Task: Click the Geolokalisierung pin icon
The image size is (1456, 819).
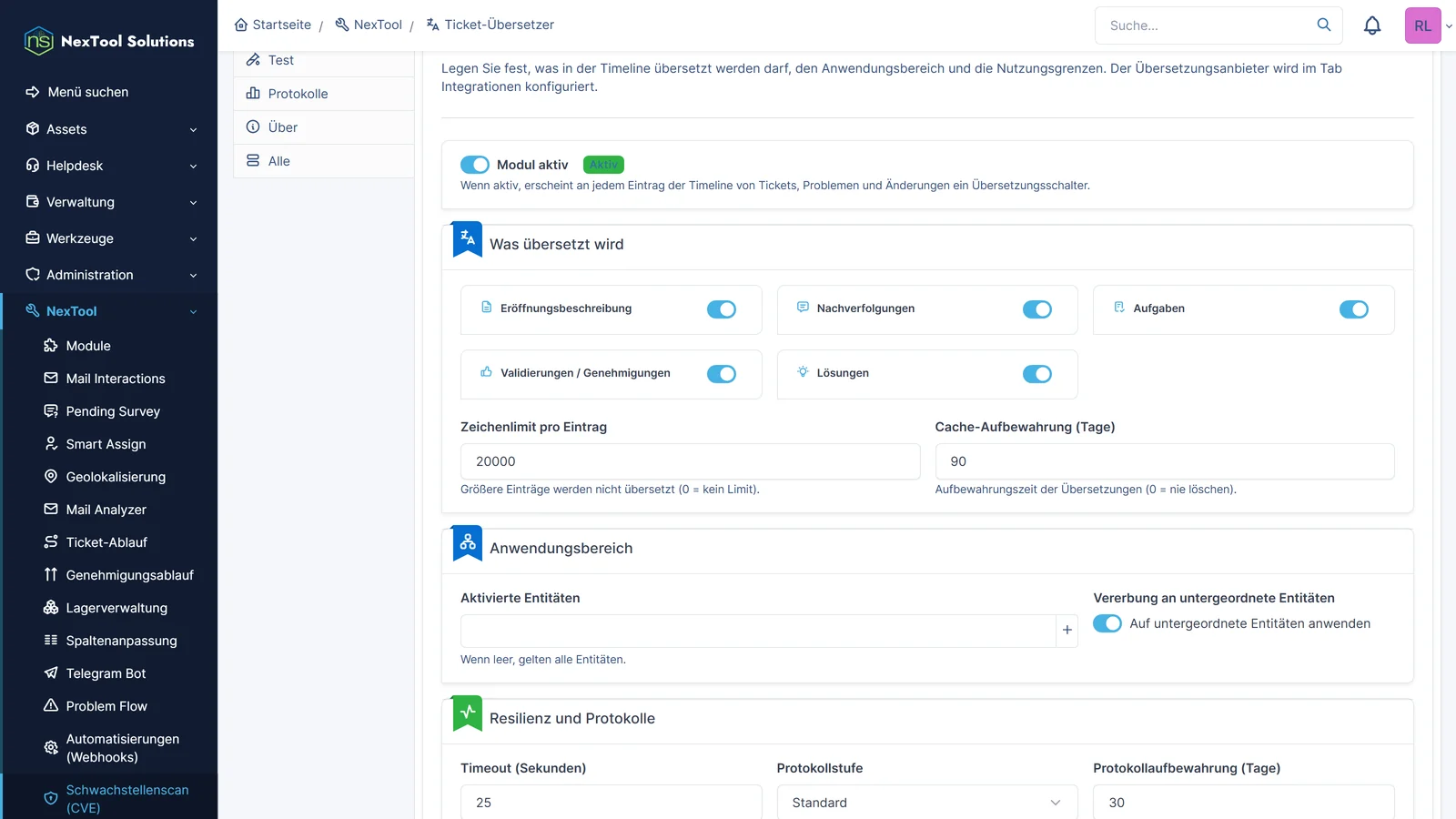Action: (x=51, y=476)
